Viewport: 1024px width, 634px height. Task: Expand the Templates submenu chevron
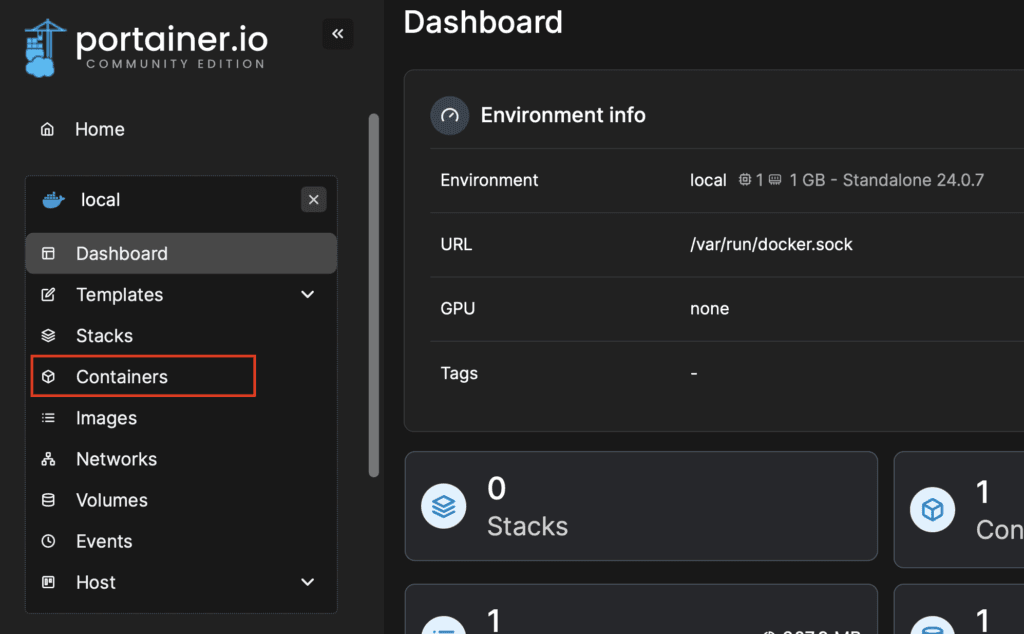click(308, 295)
